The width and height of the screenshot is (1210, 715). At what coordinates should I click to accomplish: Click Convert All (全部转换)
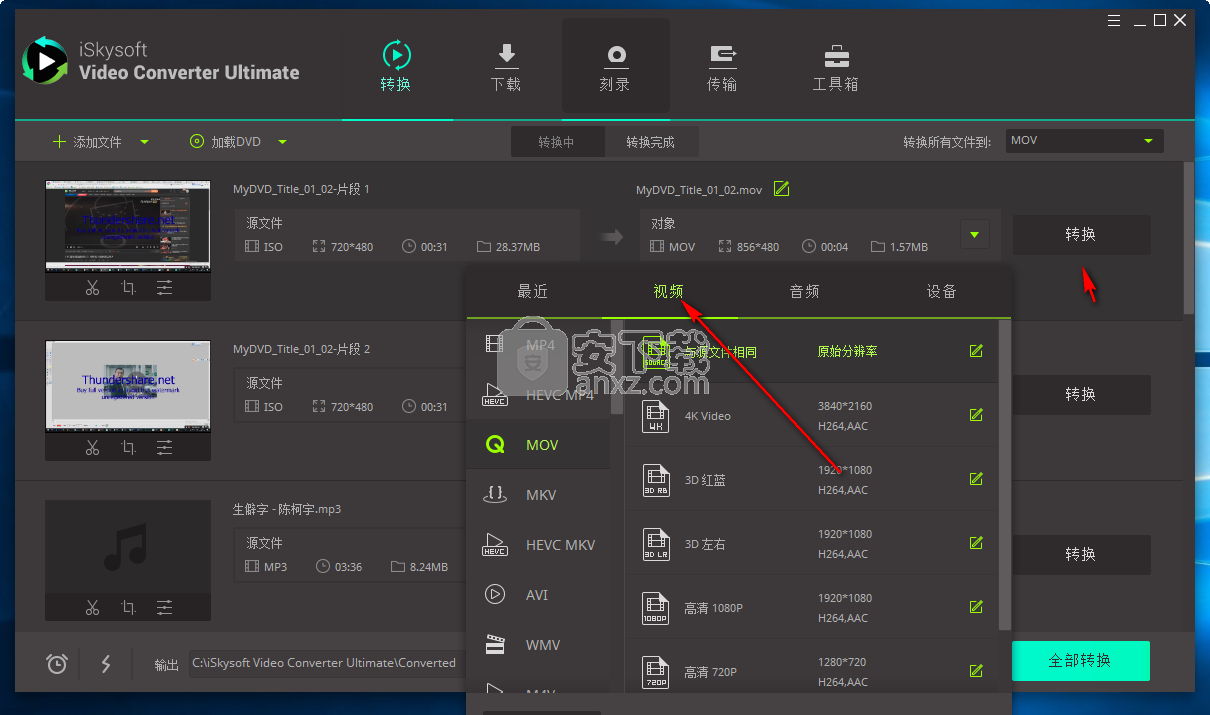(x=1081, y=661)
